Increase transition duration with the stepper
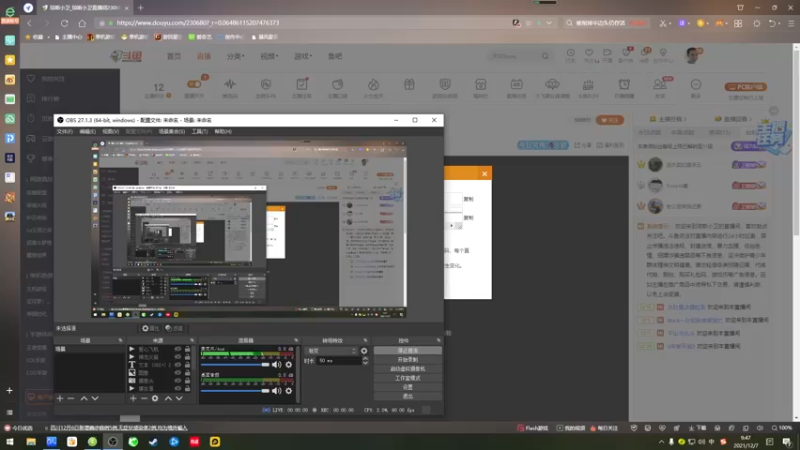The height and width of the screenshot is (450, 800). coord(365,359)
